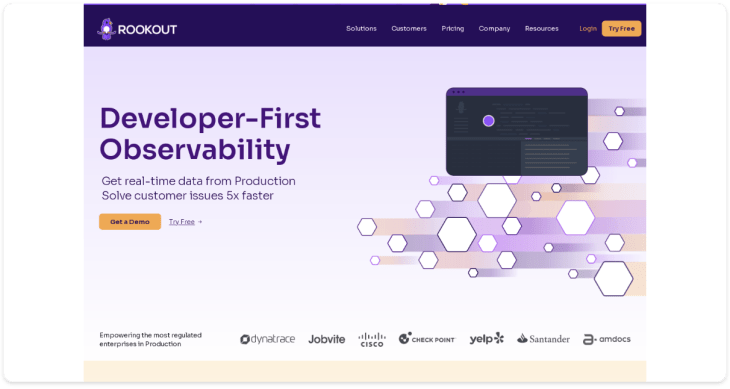
Task: Click the ROOKOUT wordmark text
Action: [147, 30]
